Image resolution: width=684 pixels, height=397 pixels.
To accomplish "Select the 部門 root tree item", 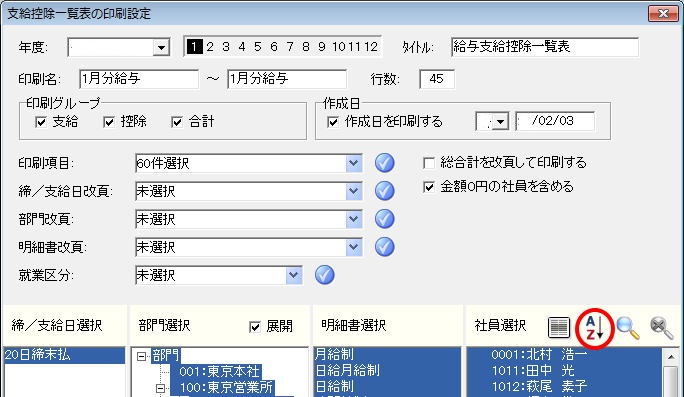I will [165, 355].
